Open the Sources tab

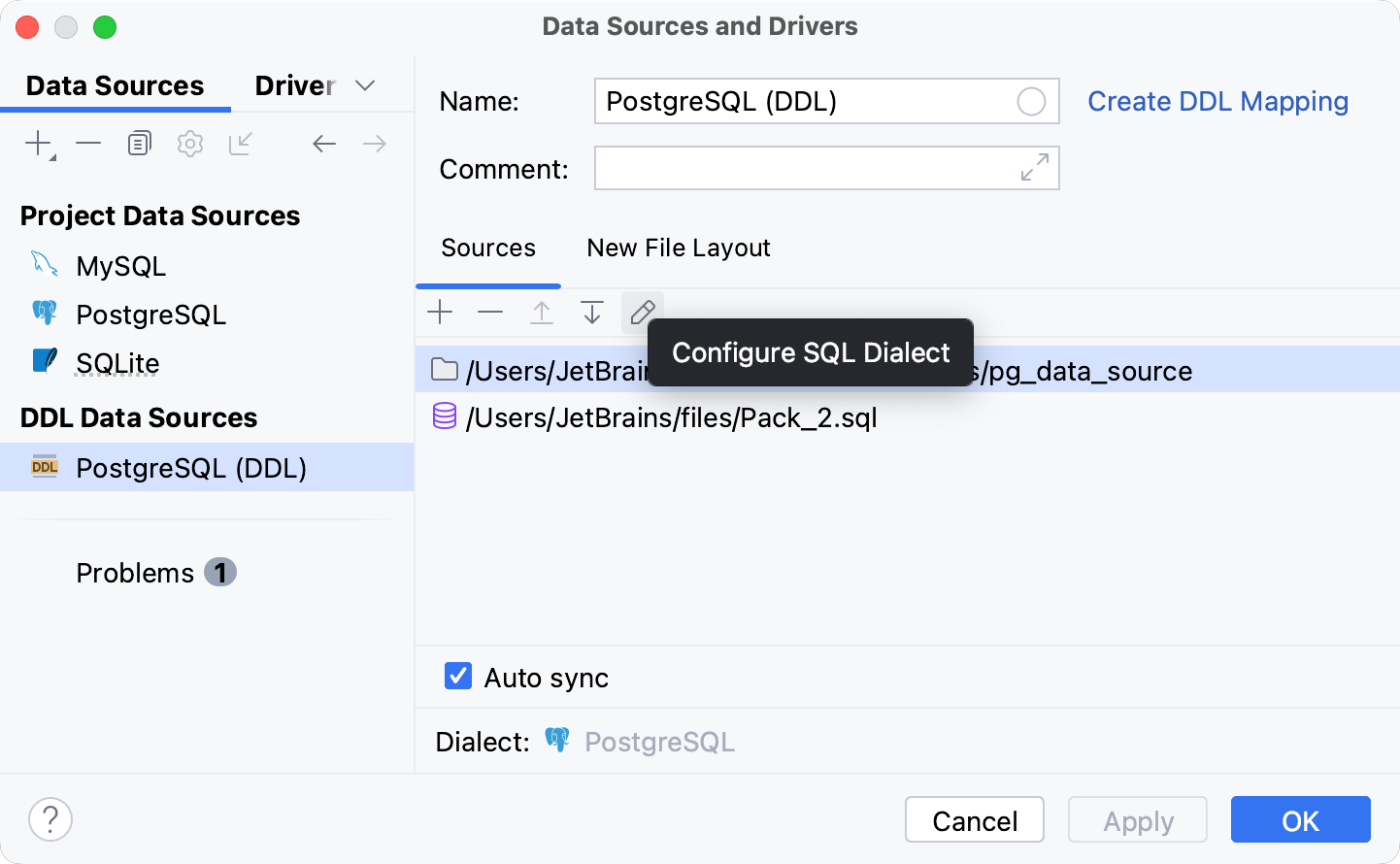pos(487,248)
